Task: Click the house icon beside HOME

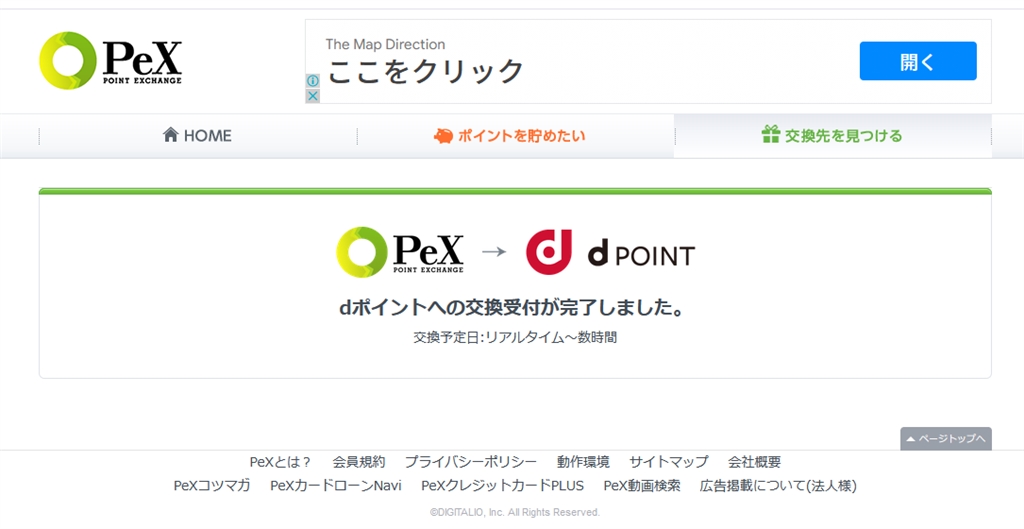Action: (170, 135)
